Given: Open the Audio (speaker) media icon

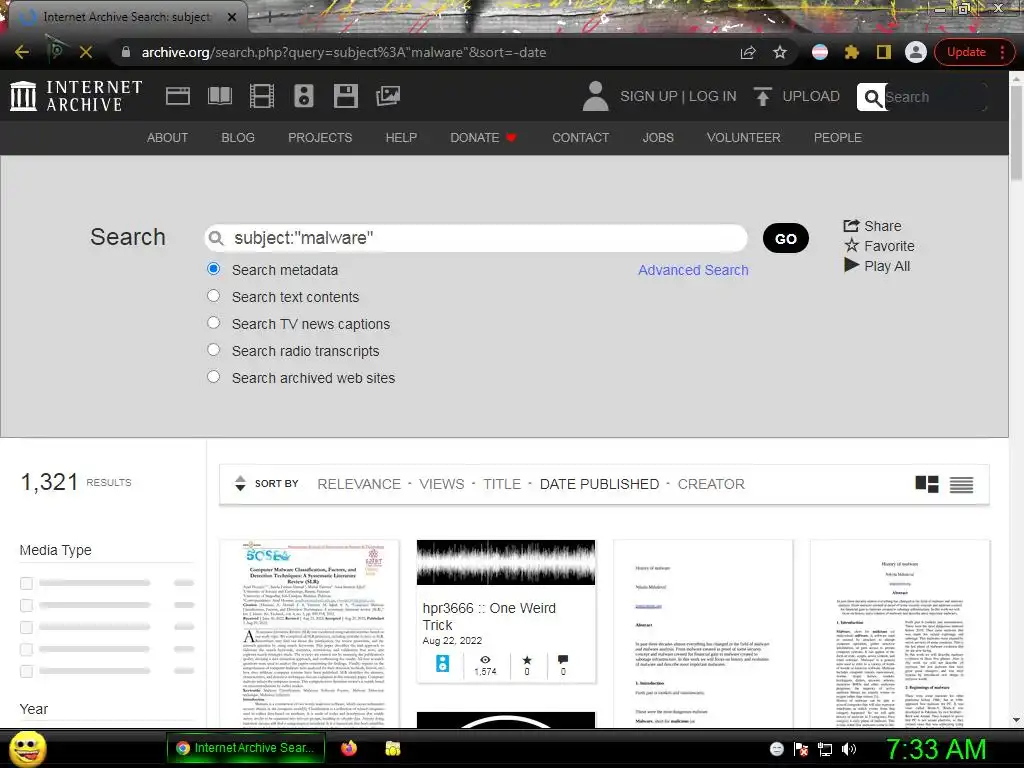Looking at the screenshot, I should (x=304, y=96).
